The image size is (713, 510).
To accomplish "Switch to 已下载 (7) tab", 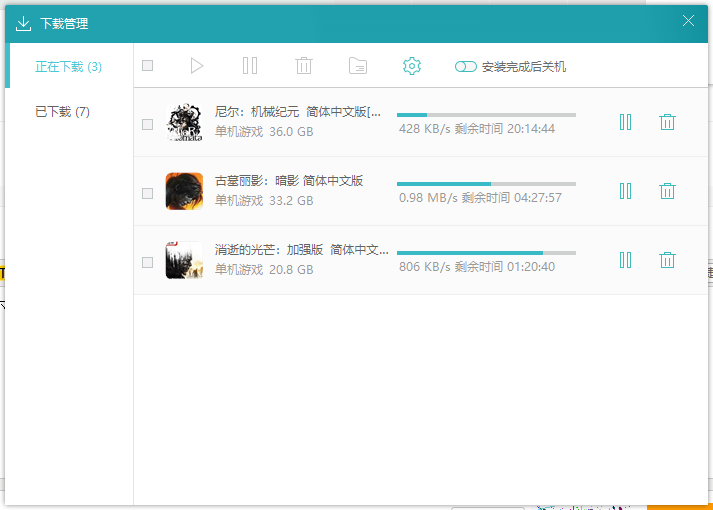I will 69,111.
